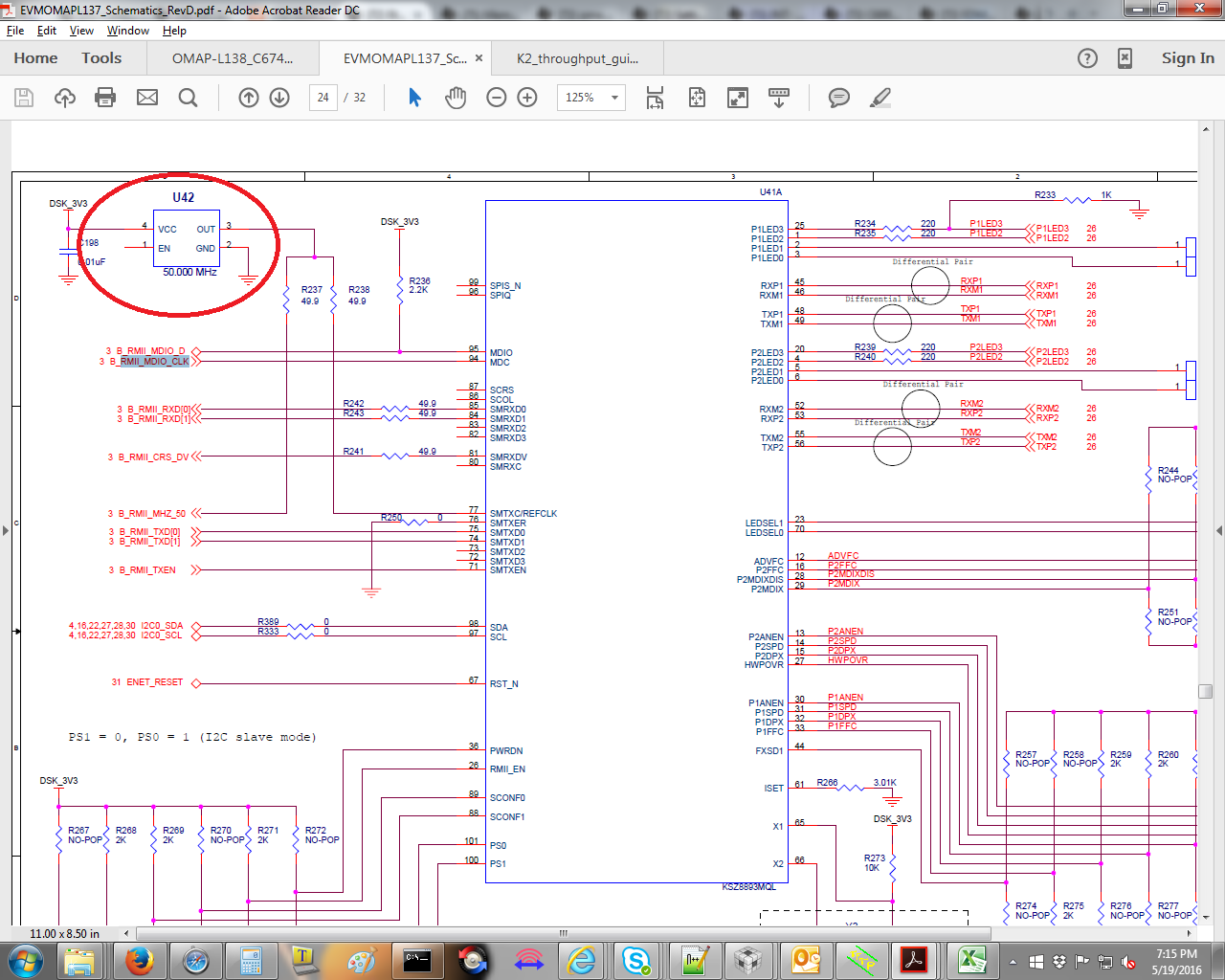Go to the next page
The height and width of the screenshot is (980, 1225).
(x=279, y=98)
